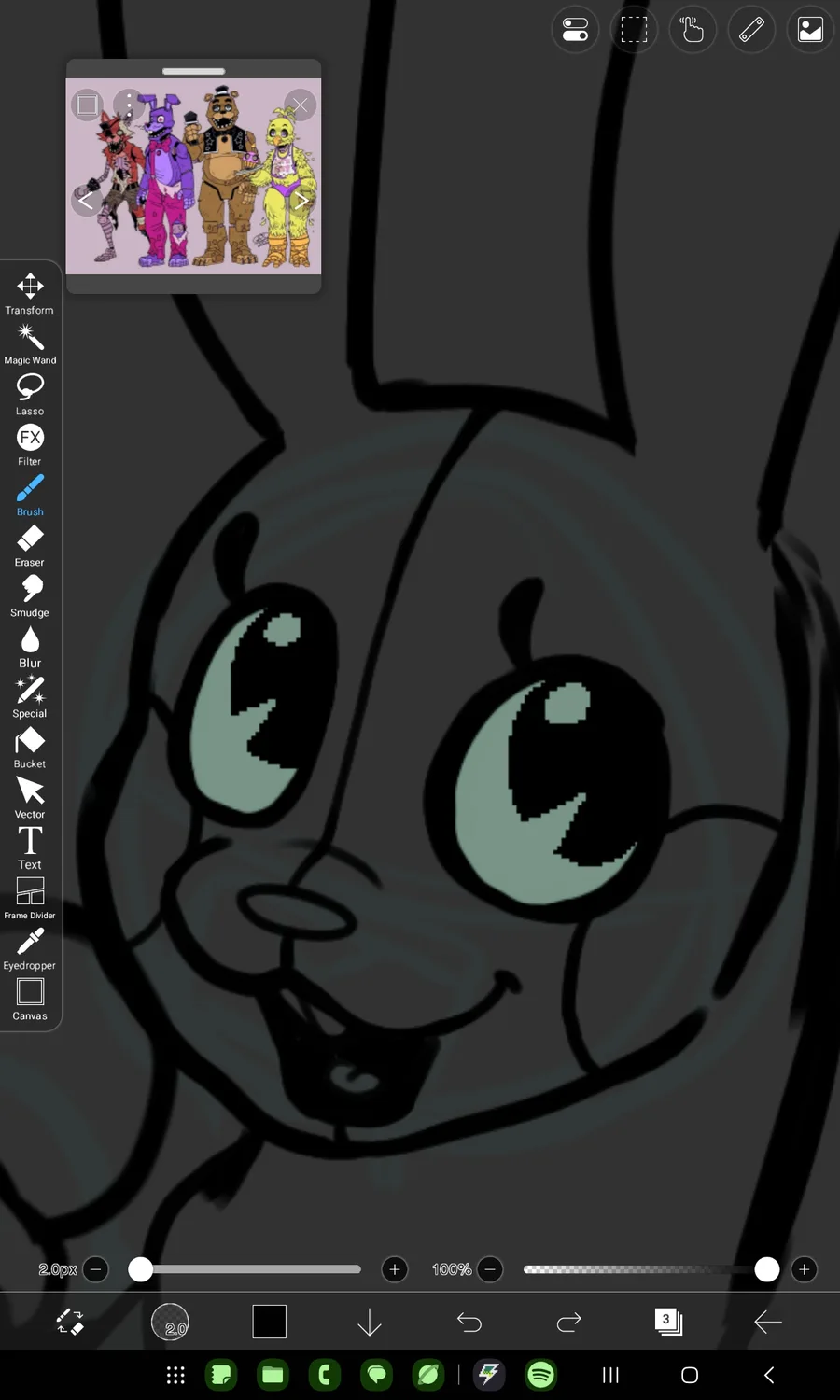Tap the Android home button
840x1400 pixels.
(x=690, y=1375)
